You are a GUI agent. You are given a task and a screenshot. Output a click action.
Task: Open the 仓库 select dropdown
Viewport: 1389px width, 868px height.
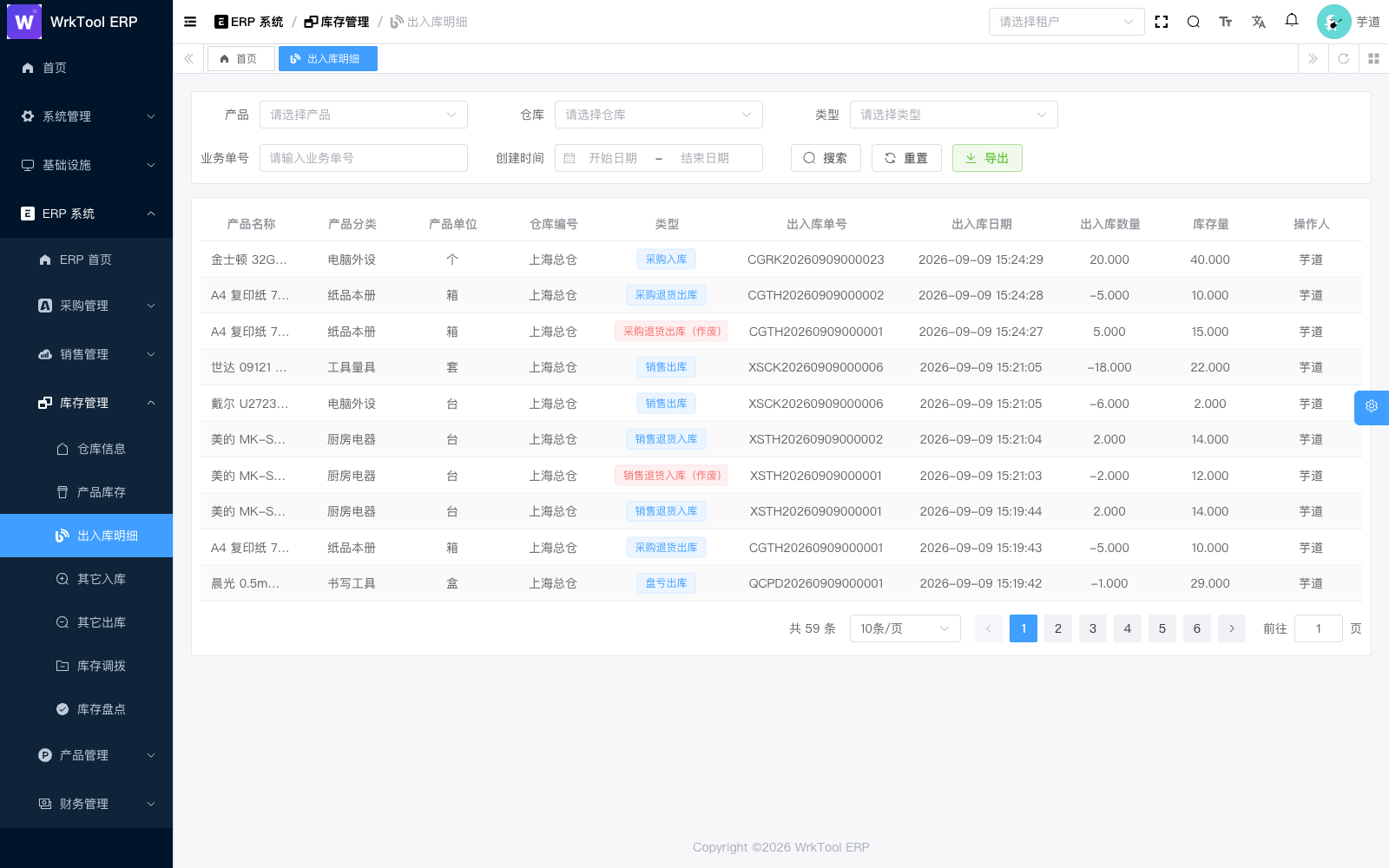coord(659,115)
